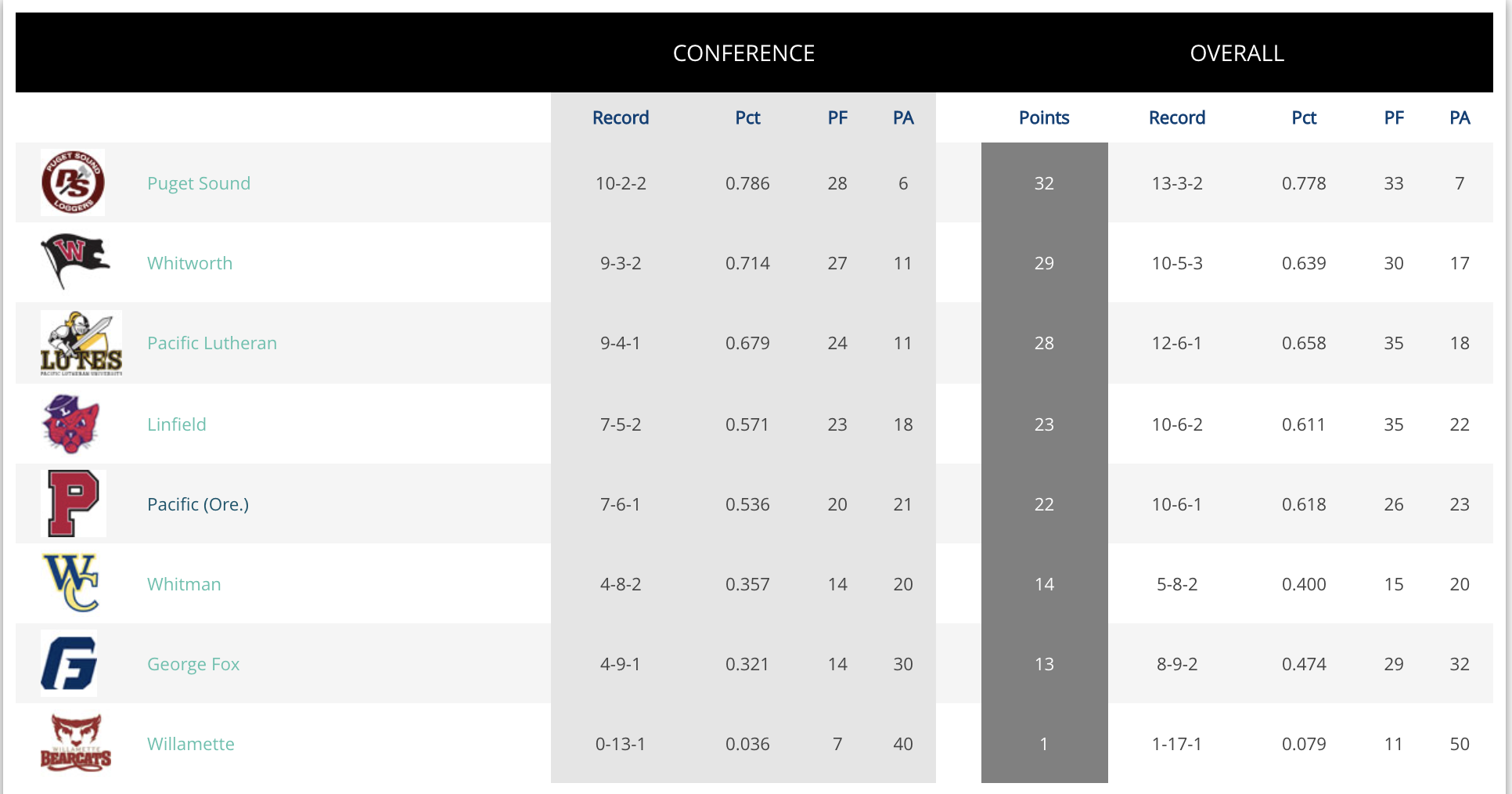Open the Pacific Lutheran team link
This screenshot has width=1512, height=794.
pyautogui.click(x=212, y=343)
